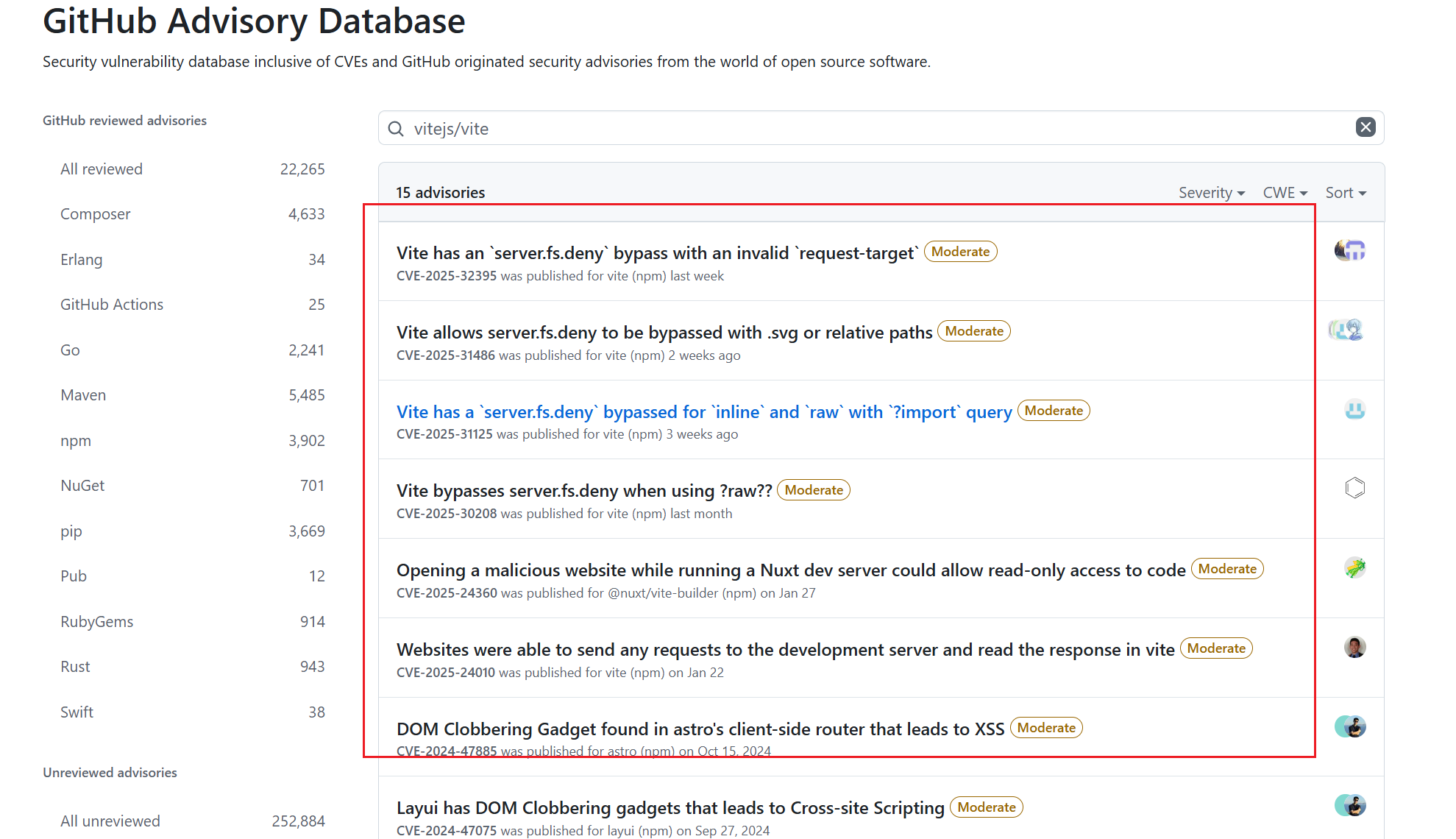Screen dimensions: 1456x839
Task: Click avatar for CVE-2025-32395 advisory
Action: tap(1350, 250)
